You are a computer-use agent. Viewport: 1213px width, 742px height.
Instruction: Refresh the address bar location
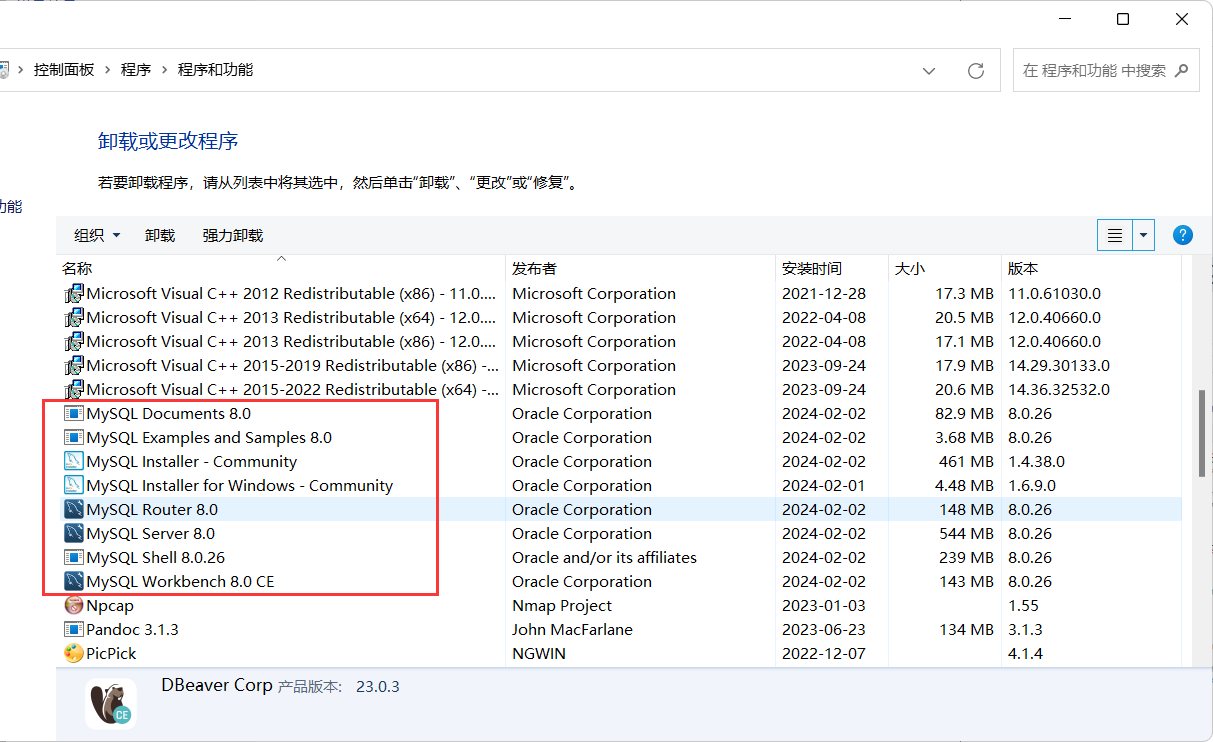click(976, 71)
